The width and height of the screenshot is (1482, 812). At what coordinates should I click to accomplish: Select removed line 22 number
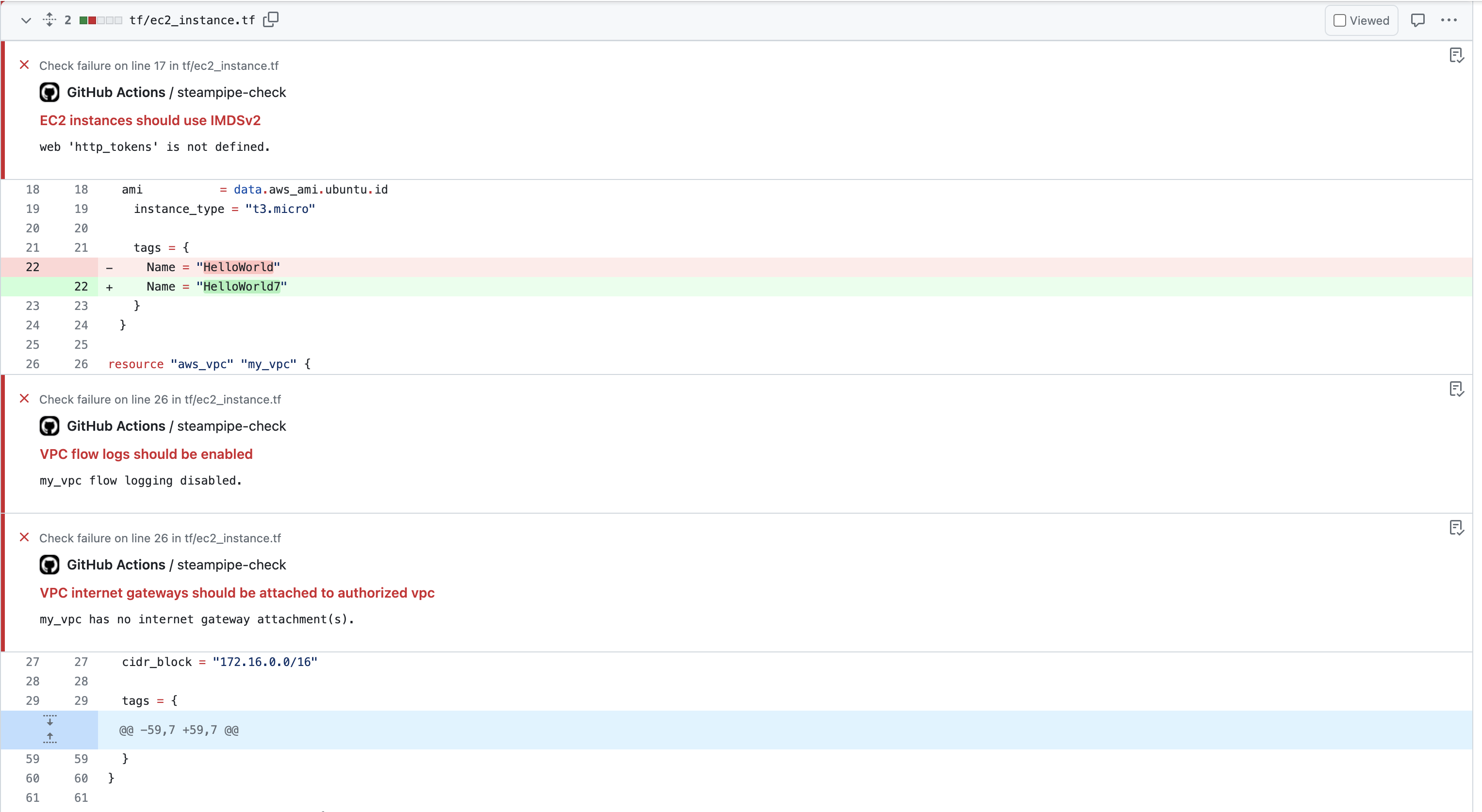pos(32,267)
